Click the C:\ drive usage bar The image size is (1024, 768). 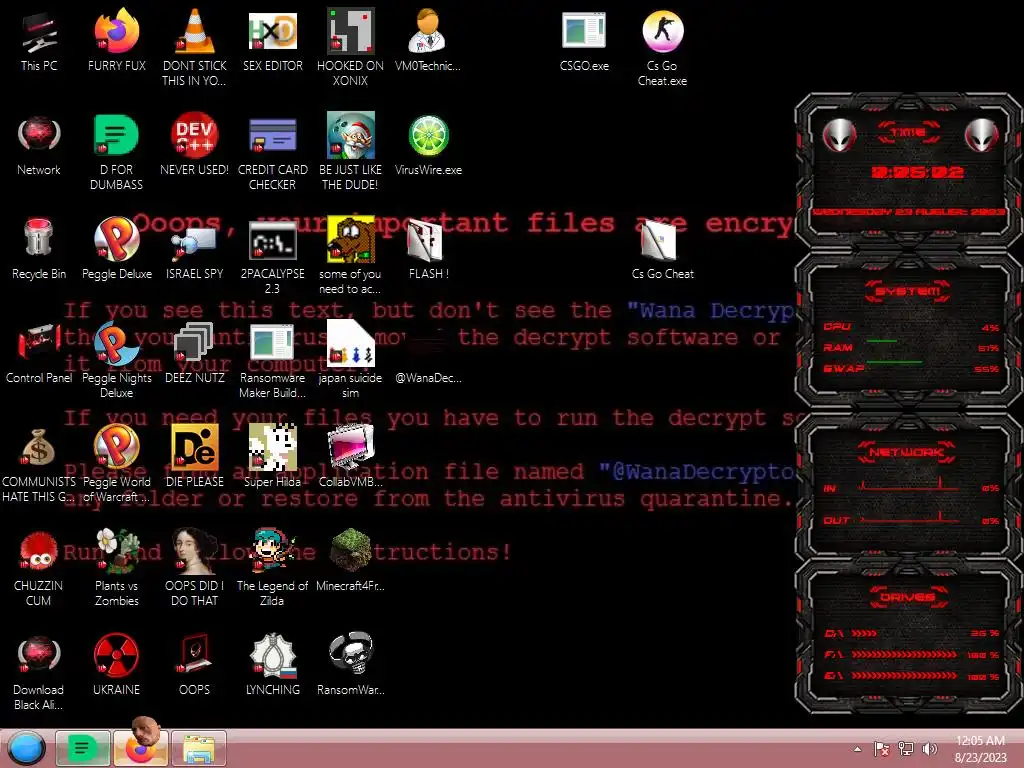point(912,633)
